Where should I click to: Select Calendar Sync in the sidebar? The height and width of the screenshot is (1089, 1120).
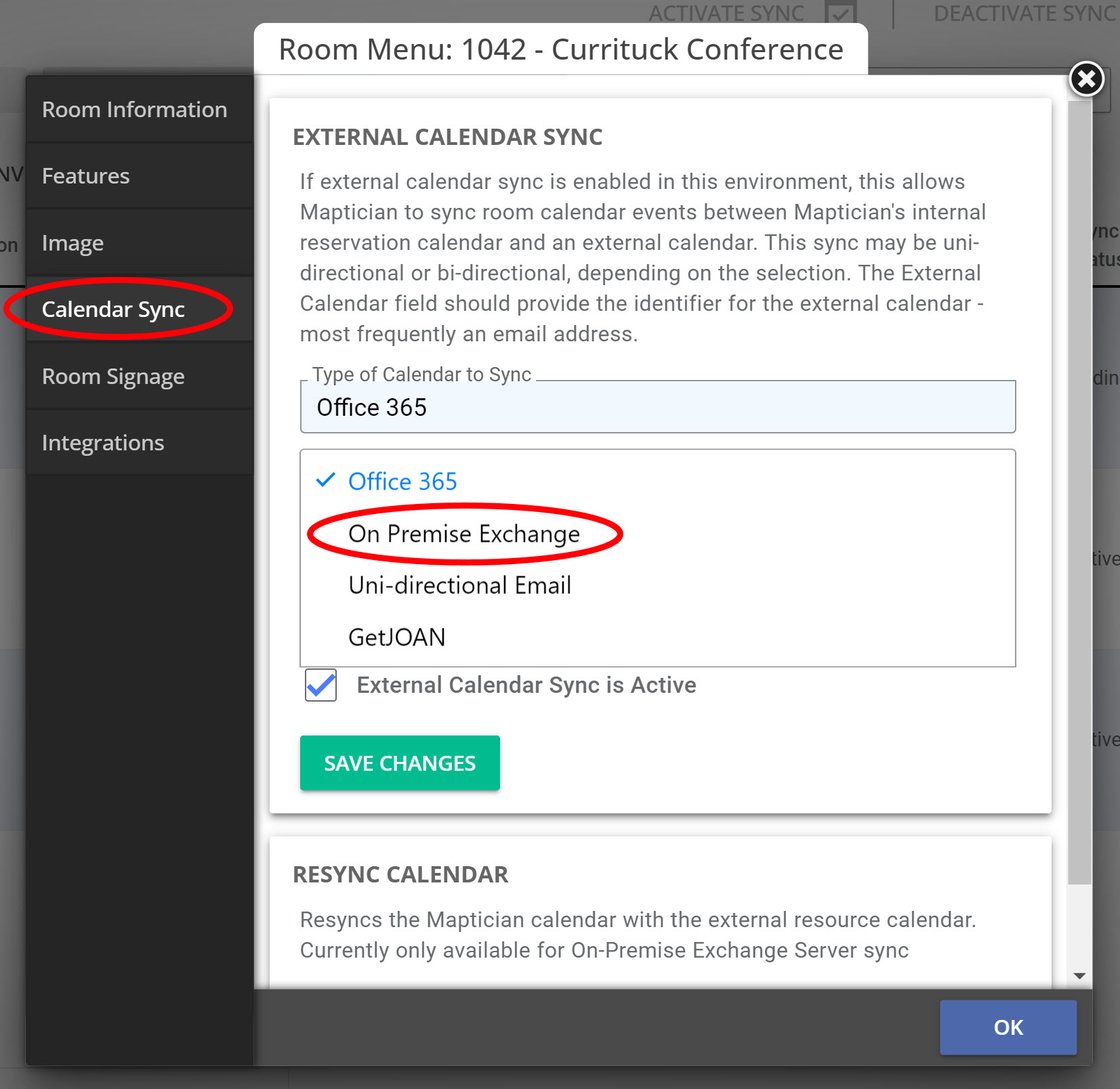(113, 310)
